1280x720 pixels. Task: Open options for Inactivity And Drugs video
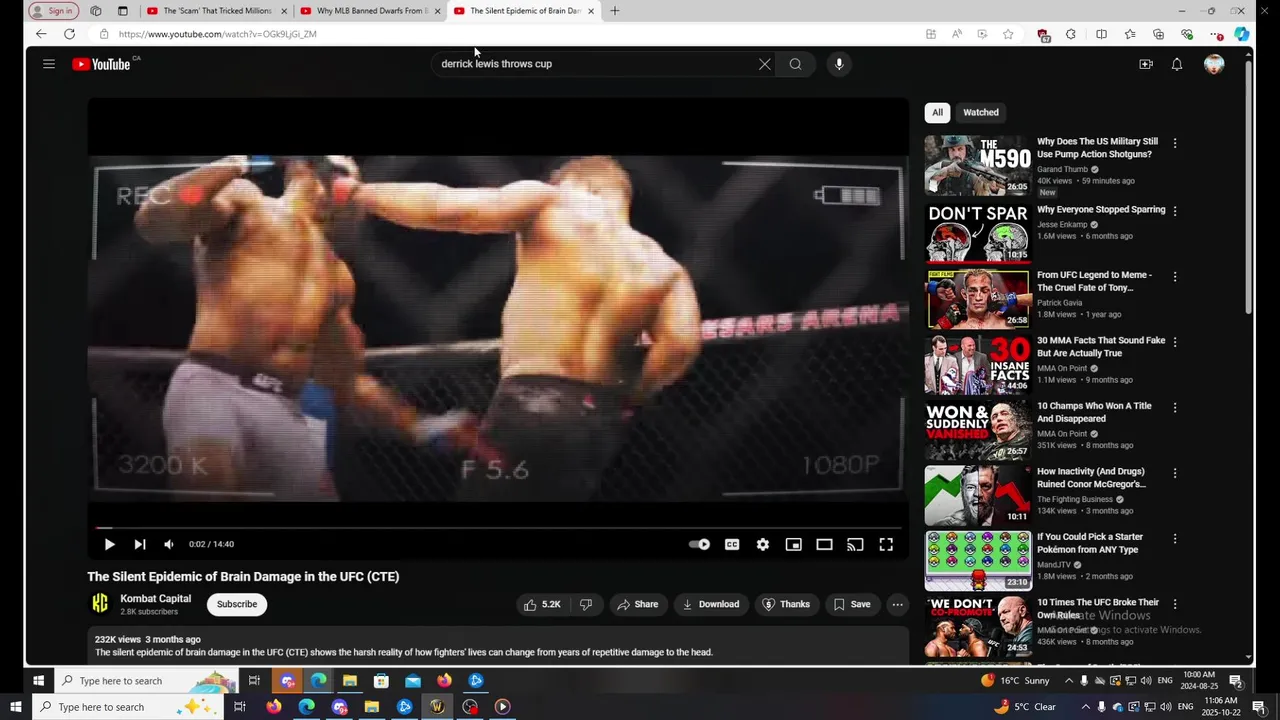pyautogui.click(x=1175, y=473)
